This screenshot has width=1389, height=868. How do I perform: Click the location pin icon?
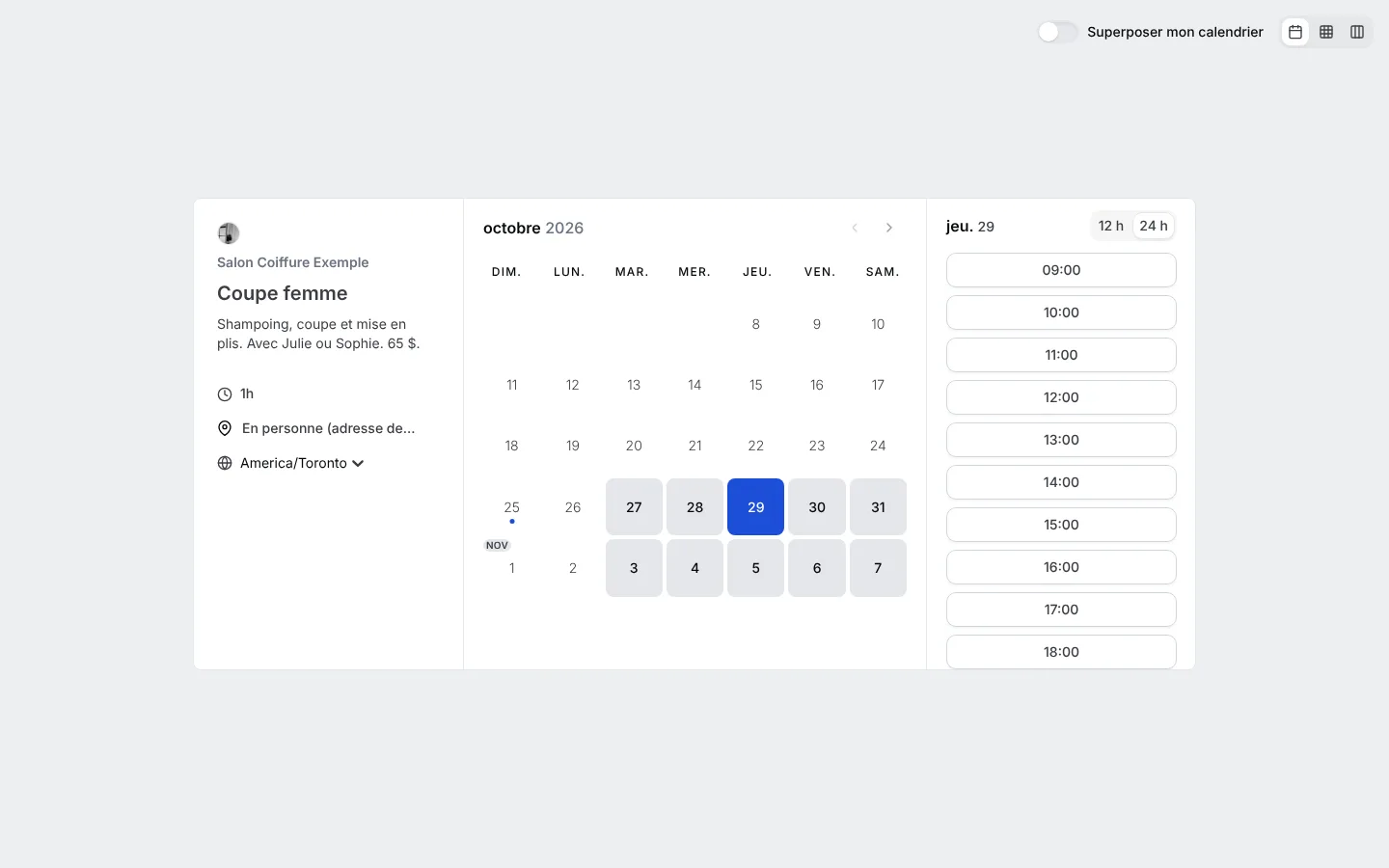[225, 428]
